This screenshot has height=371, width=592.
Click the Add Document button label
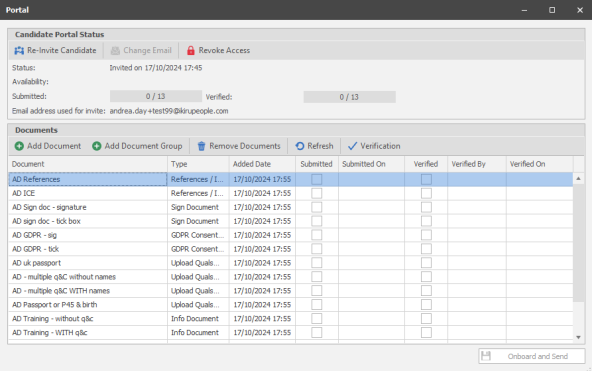click(54, 146)
